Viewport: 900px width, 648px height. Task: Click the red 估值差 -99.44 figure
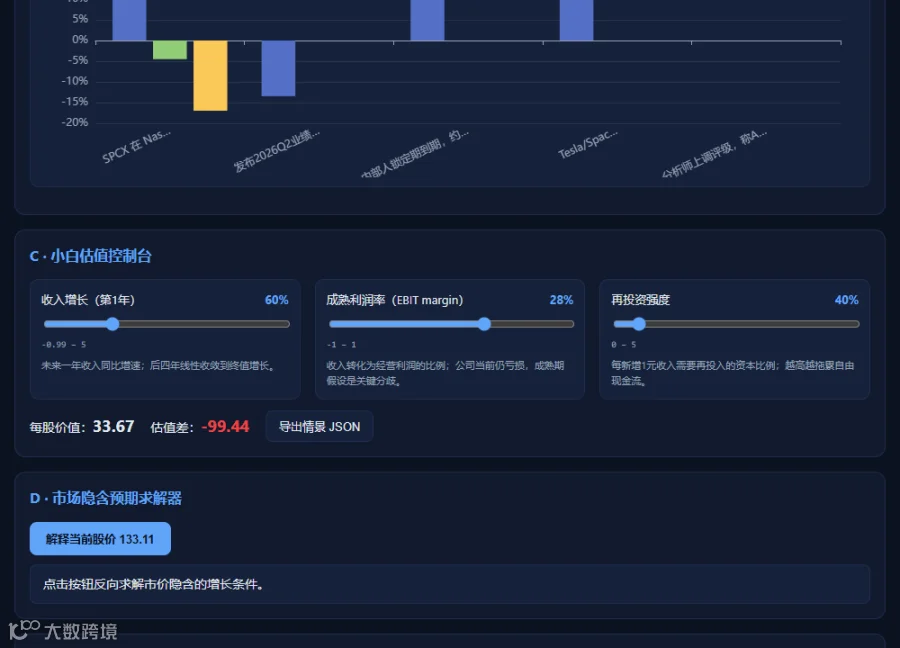click(x=226, y=426)
